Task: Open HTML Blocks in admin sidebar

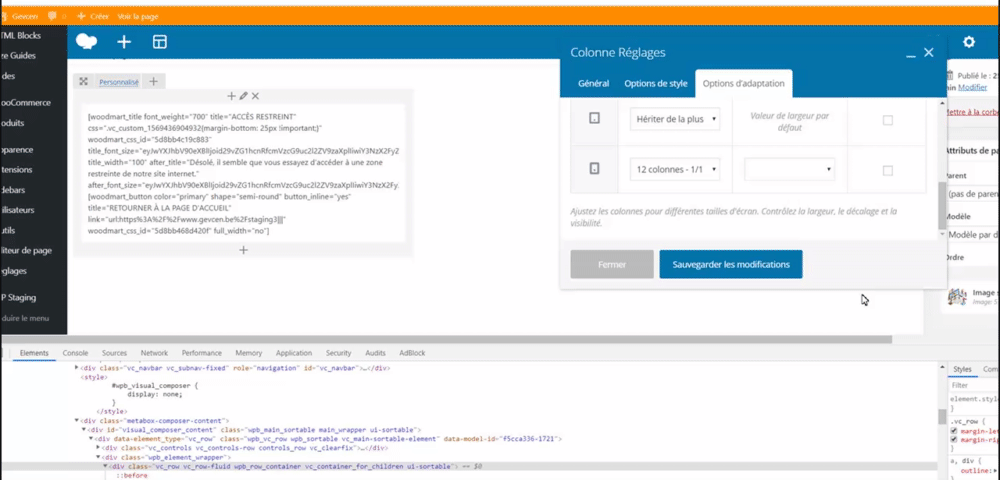Action: [x=22, y=36]
